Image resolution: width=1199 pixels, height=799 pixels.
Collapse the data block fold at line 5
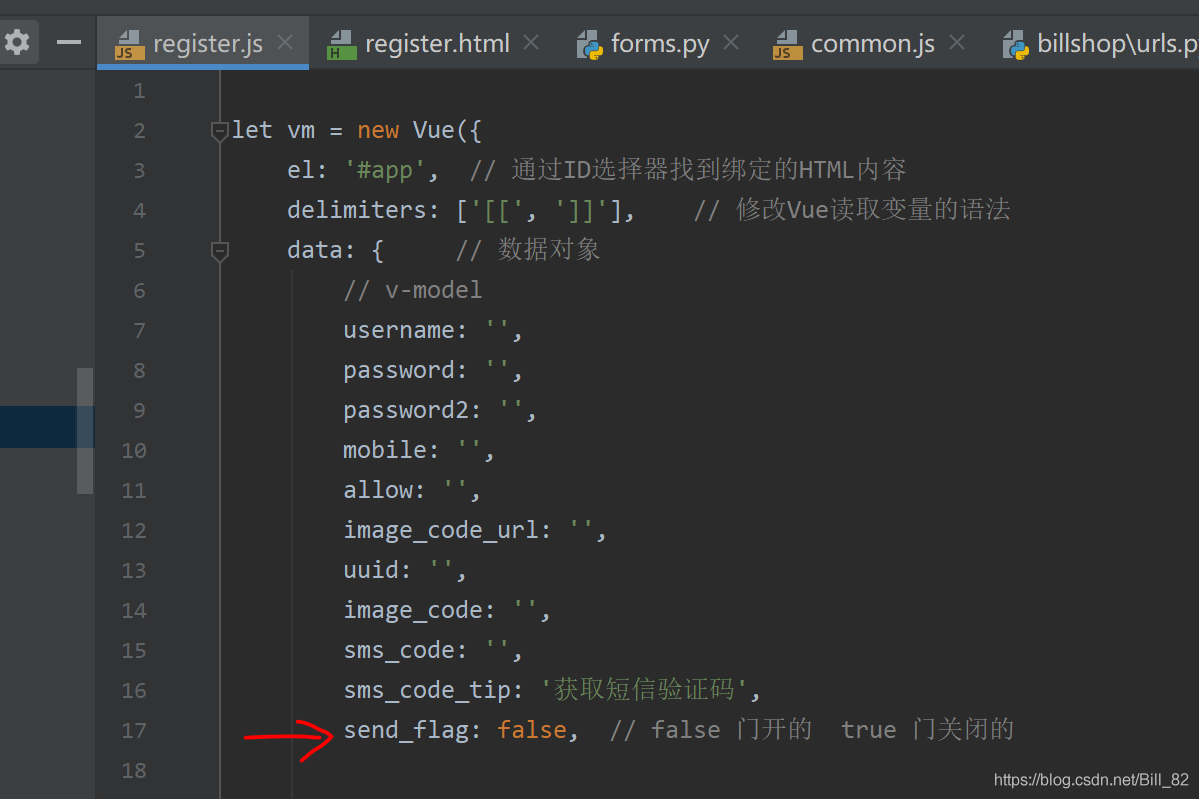click(x=219, y=251)
